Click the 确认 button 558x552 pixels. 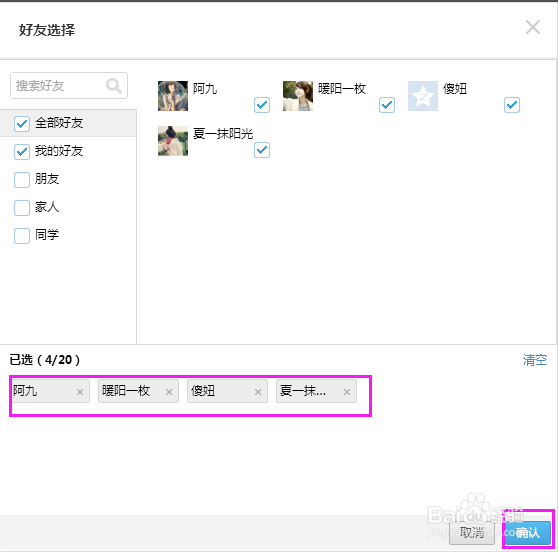[528, 533]
